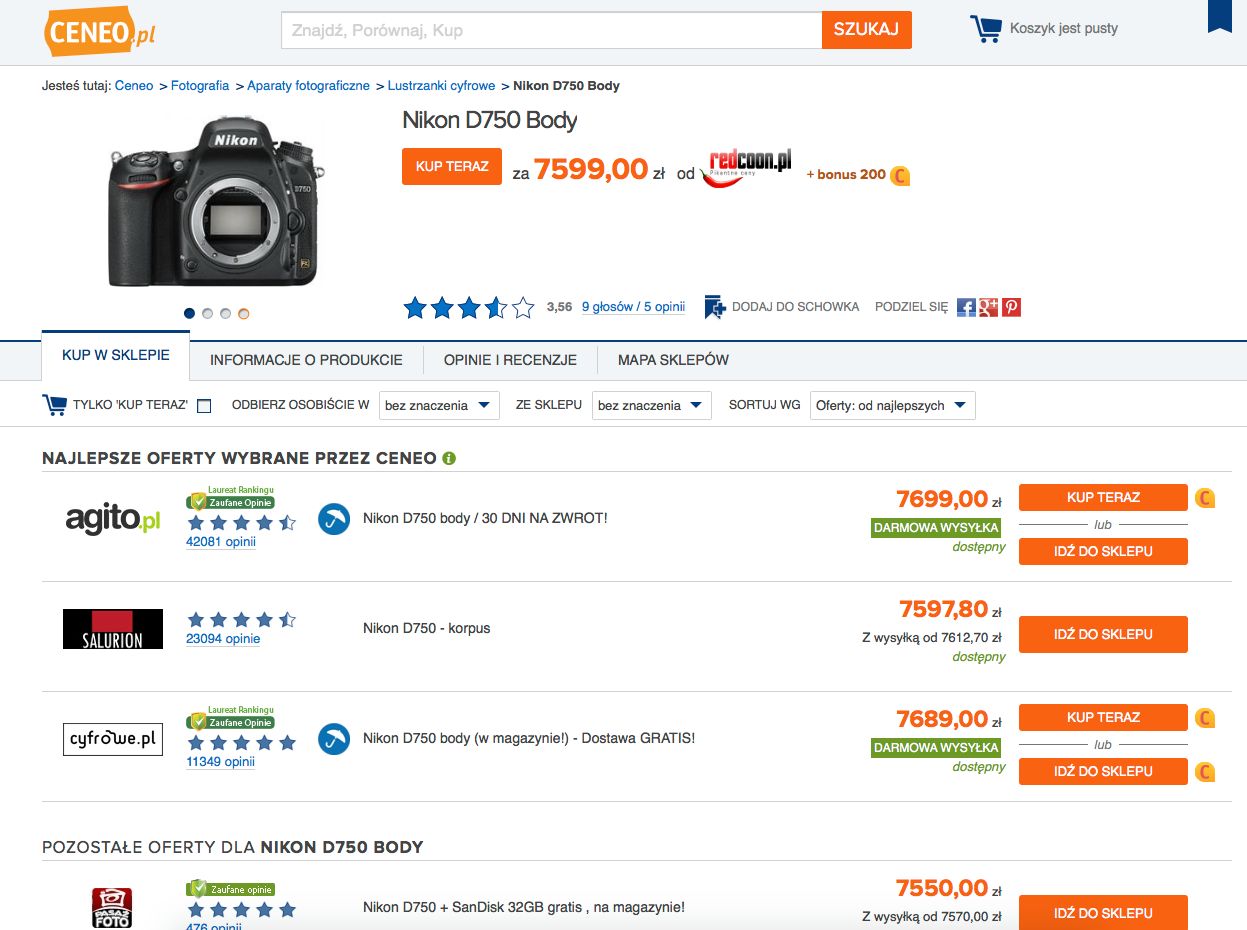The image size is (1247, 930).
Task: Click the Pasaż Foto shop logo
Action: (x=112, y=908)
